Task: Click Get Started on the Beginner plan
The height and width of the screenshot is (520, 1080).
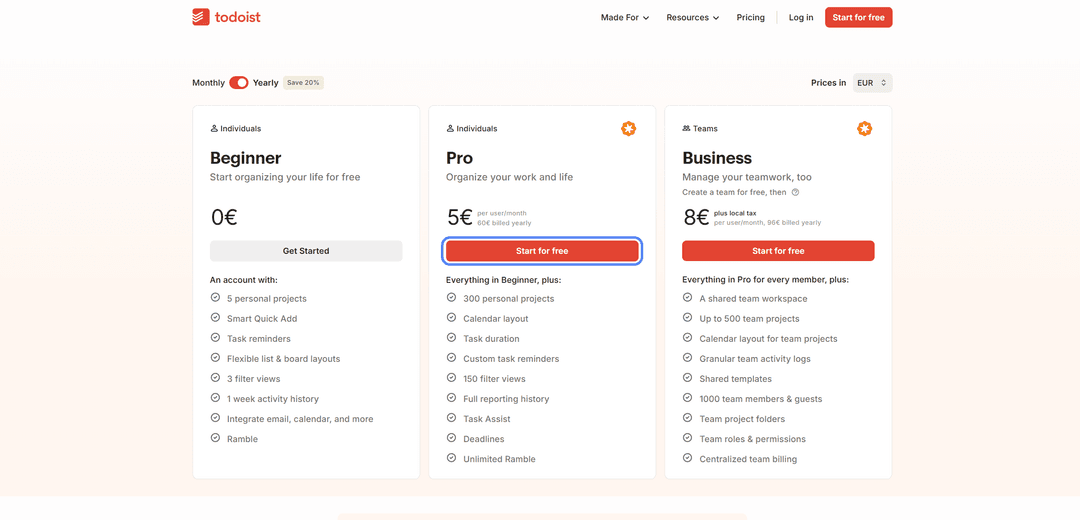Action: (306, 251)
